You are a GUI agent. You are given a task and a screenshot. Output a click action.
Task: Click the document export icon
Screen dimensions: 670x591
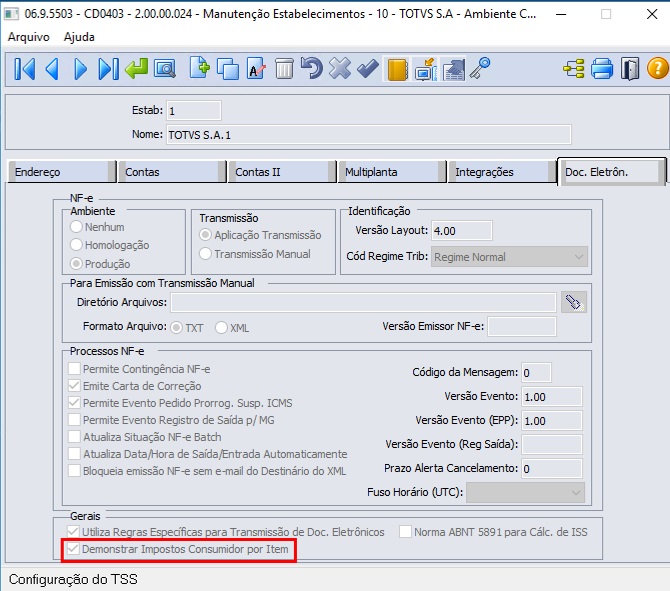[x=454, y=69]
